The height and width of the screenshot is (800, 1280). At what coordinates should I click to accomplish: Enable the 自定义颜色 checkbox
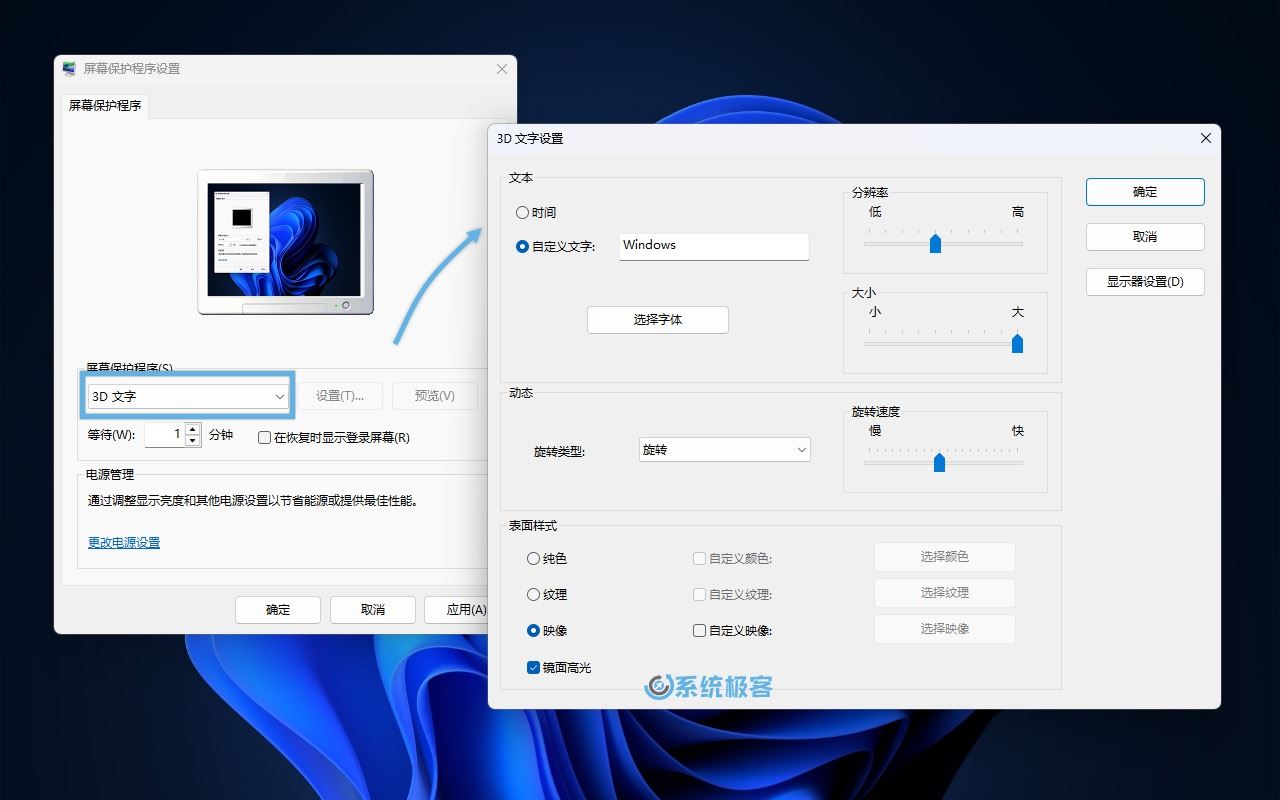(698, 558)
